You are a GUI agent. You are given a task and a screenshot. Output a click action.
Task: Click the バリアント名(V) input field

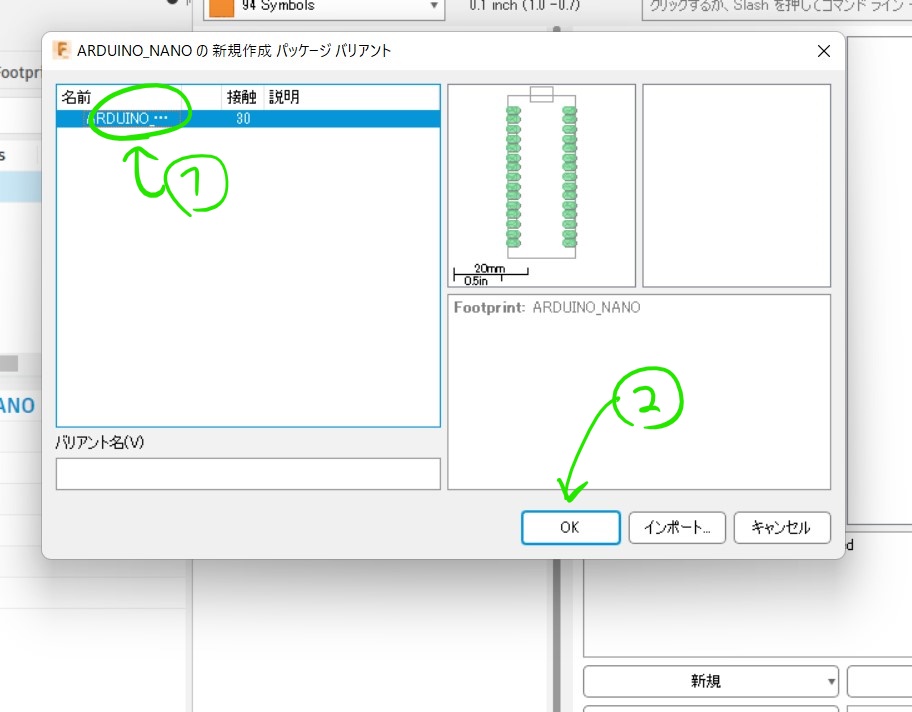coord(247,473)
